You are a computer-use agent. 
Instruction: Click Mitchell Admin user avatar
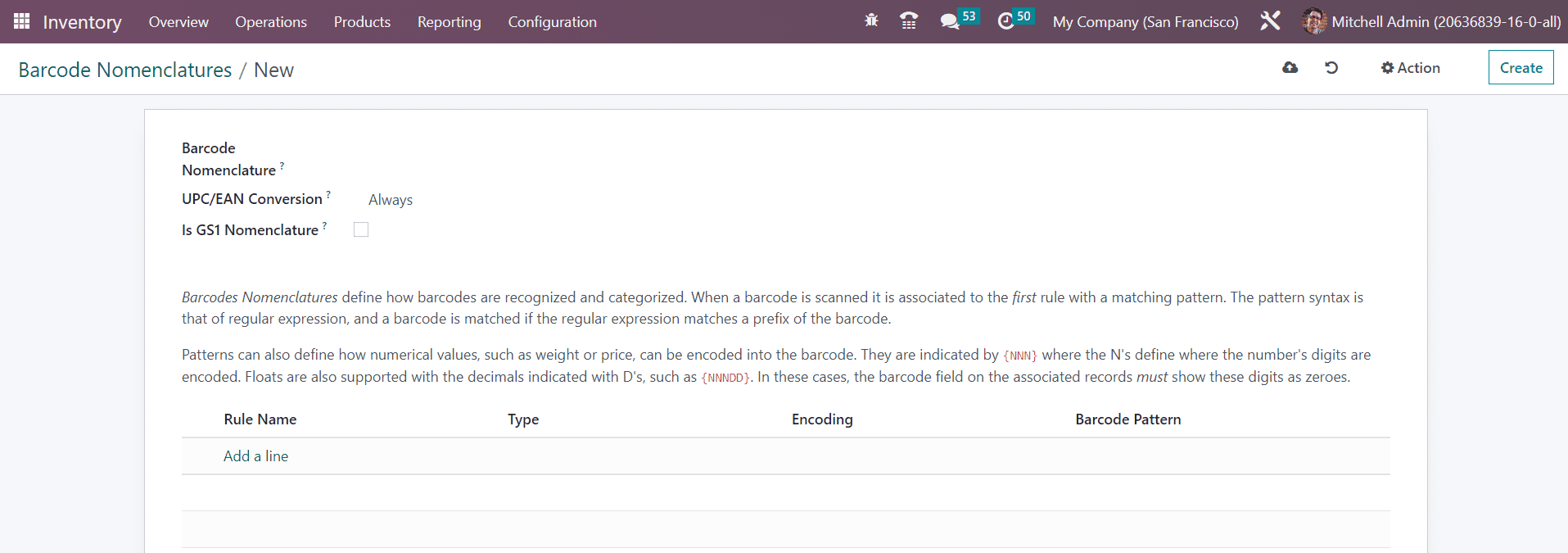tap(1313, 21)
